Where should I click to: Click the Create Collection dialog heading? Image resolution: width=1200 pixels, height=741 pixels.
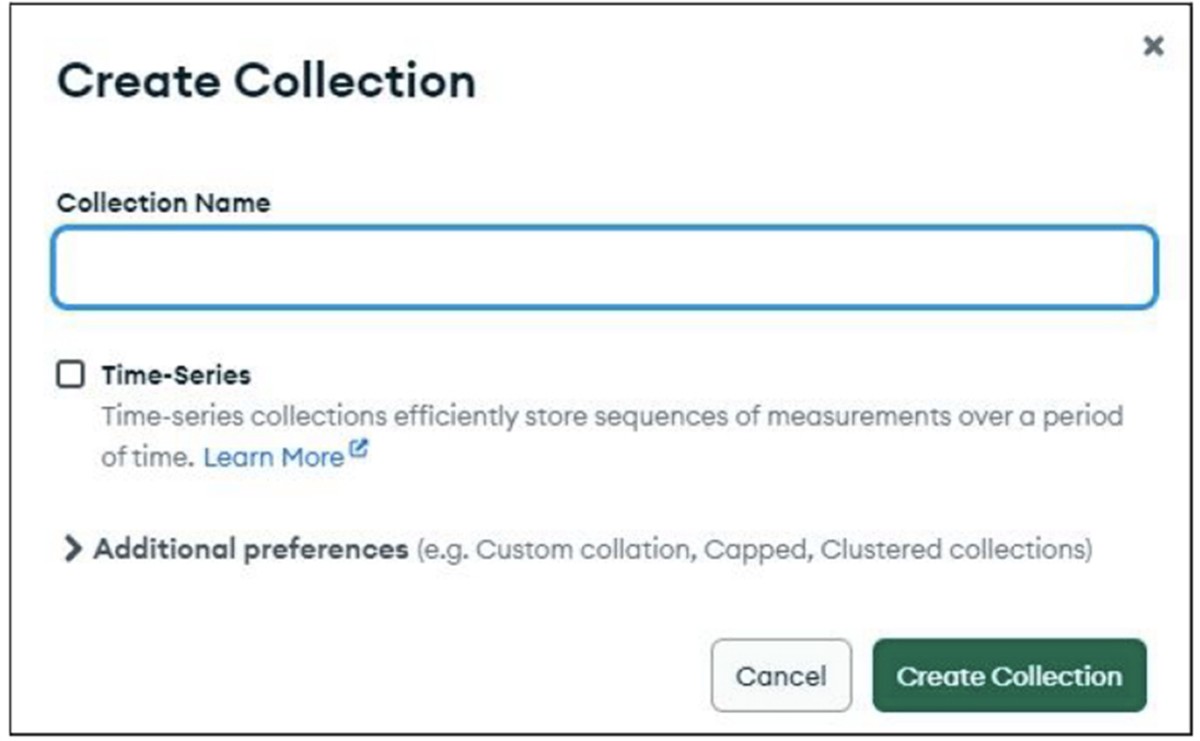[x=266, y=81]
